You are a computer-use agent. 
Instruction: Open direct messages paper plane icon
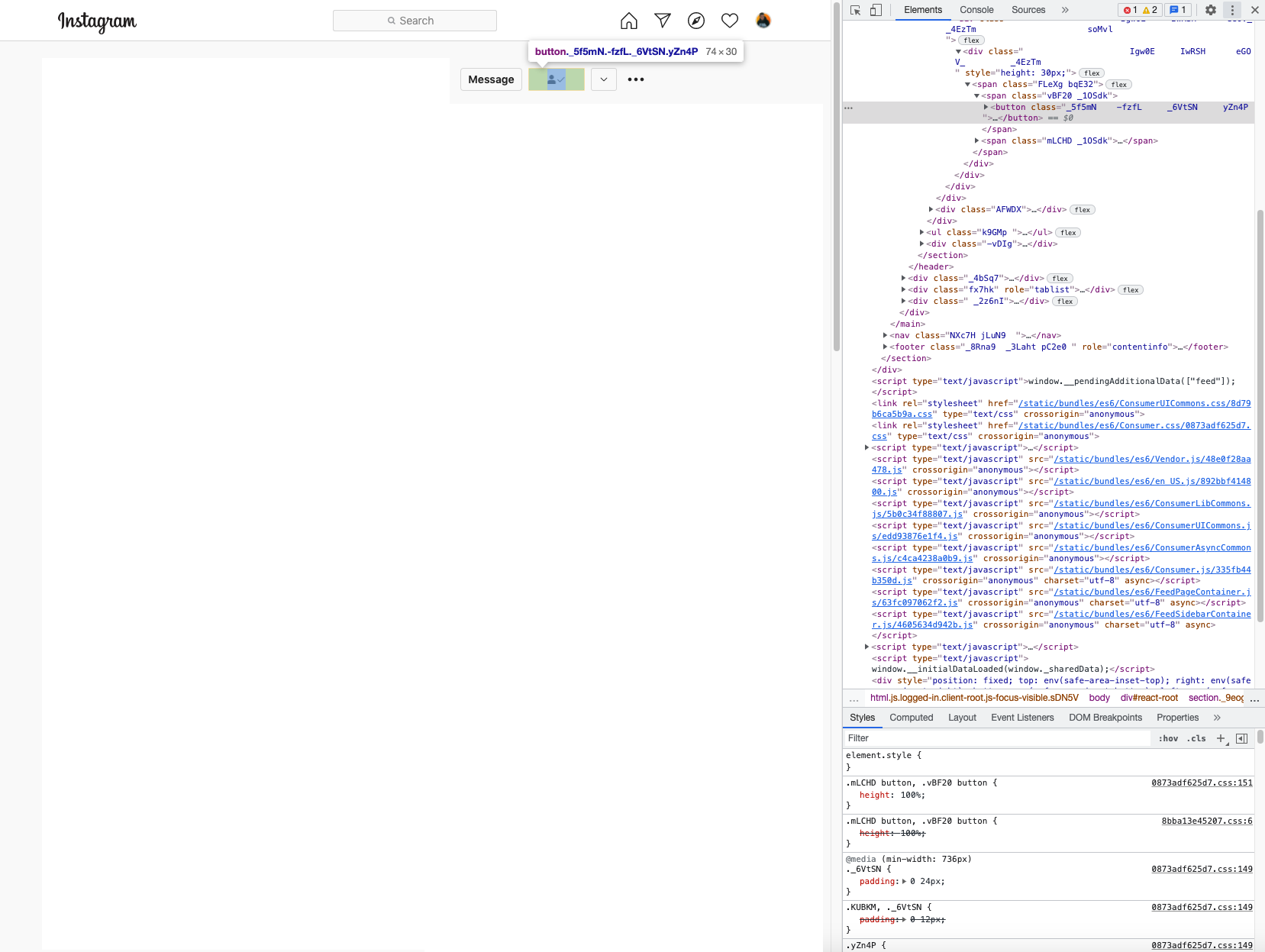coord(663,21)
